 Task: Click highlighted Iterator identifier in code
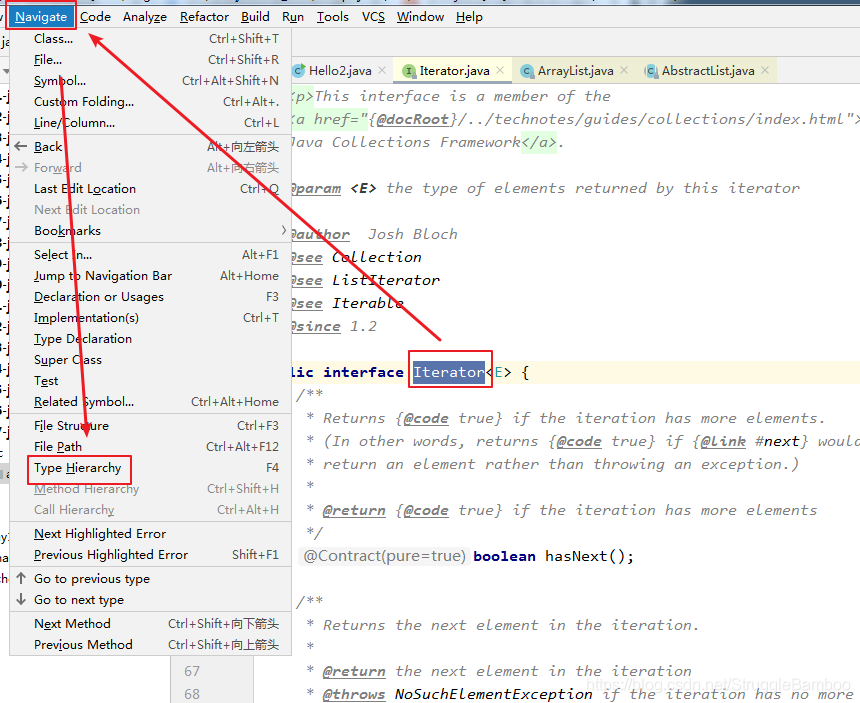click(x=449, y=372)
